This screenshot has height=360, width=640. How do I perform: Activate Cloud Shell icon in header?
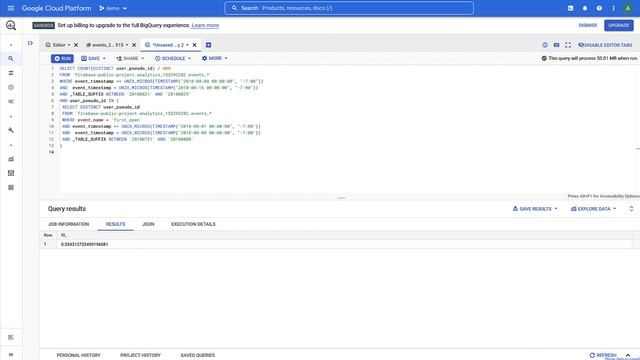tap(570, 8)
